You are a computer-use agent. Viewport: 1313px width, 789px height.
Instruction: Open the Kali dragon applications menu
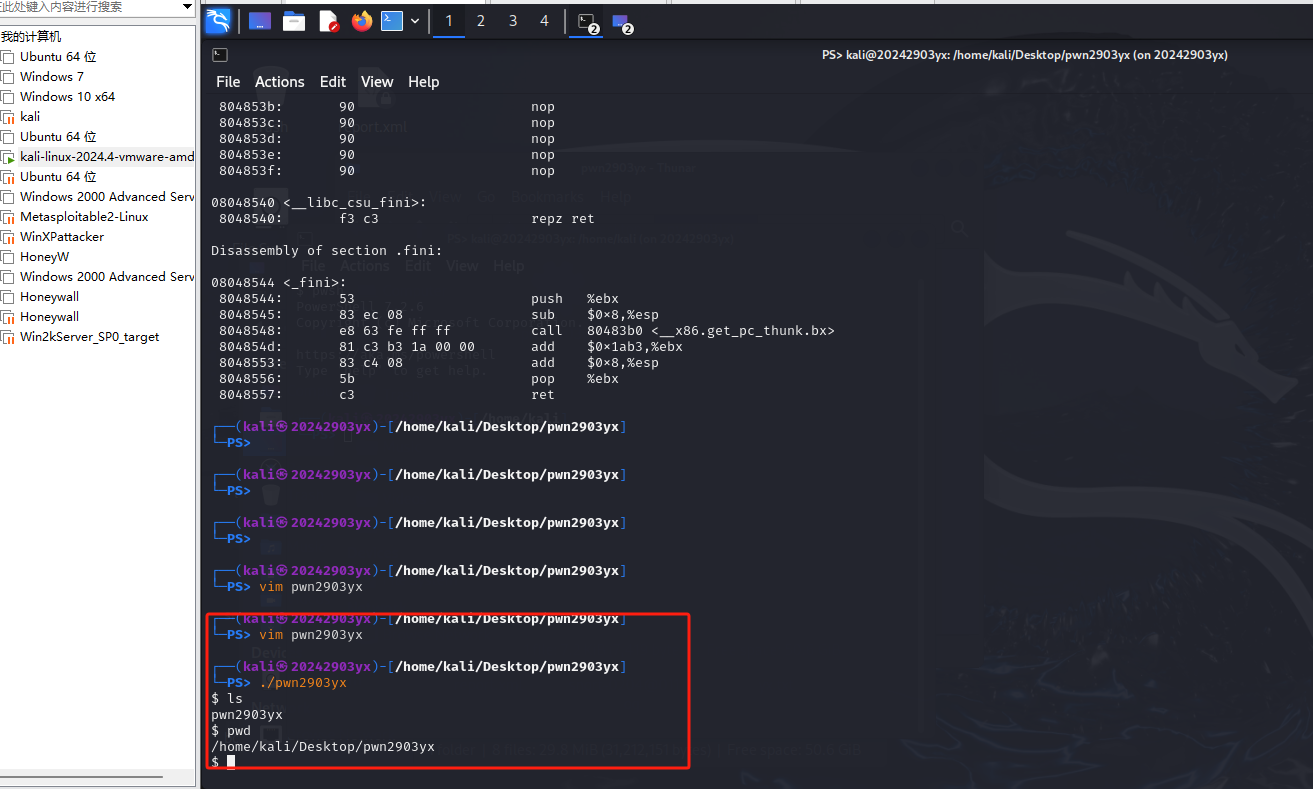tap(218, 20)
